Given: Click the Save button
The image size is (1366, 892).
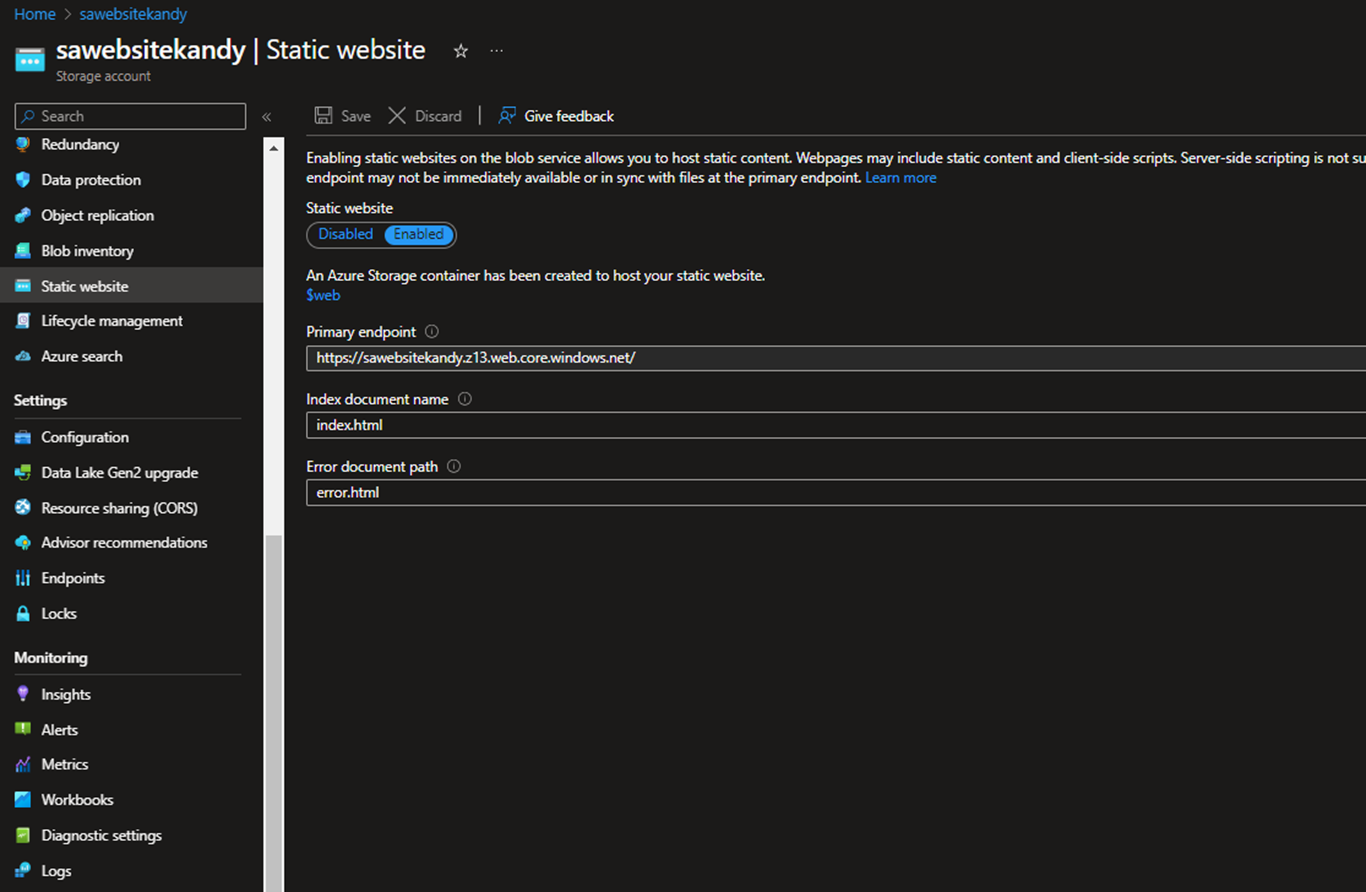Looking at the screenshot, I should (343, 116).
